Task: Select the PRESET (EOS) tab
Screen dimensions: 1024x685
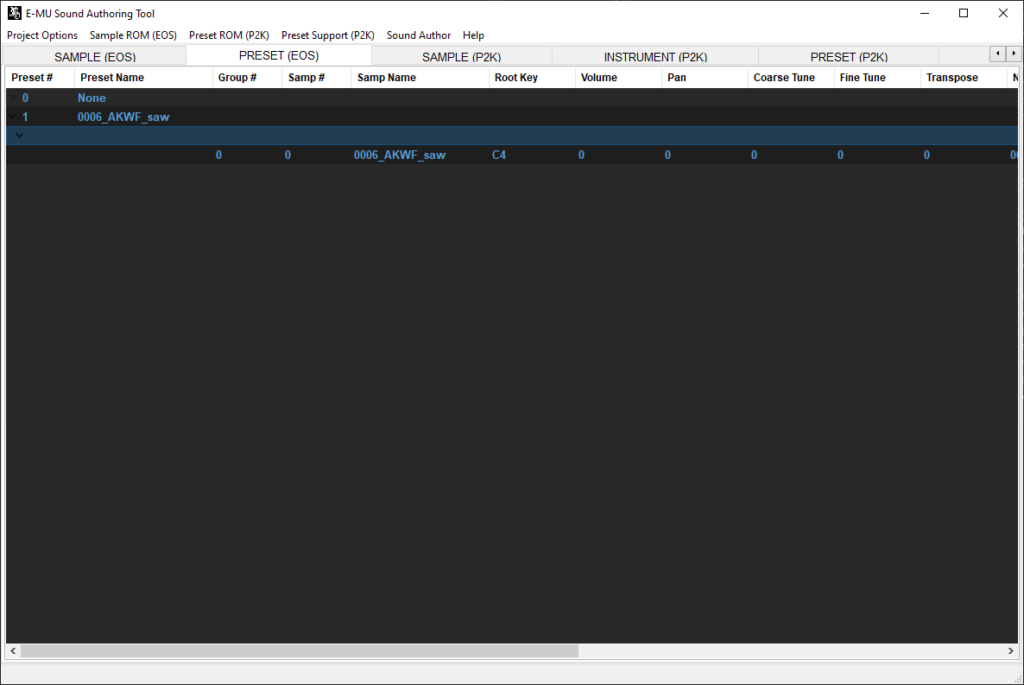Action: pos(279,56)
